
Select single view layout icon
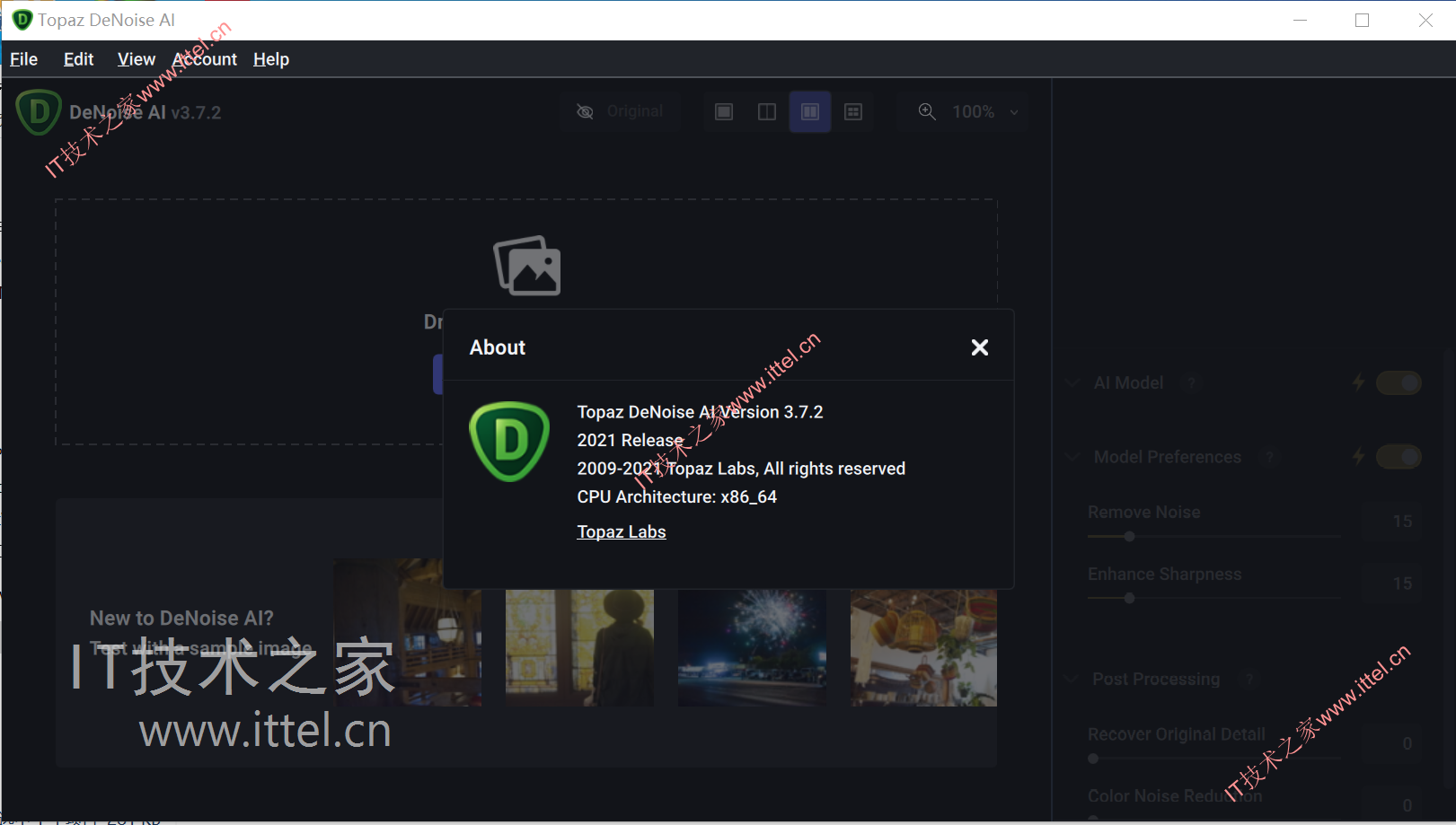pyautogui.click(x=724, y=111)
